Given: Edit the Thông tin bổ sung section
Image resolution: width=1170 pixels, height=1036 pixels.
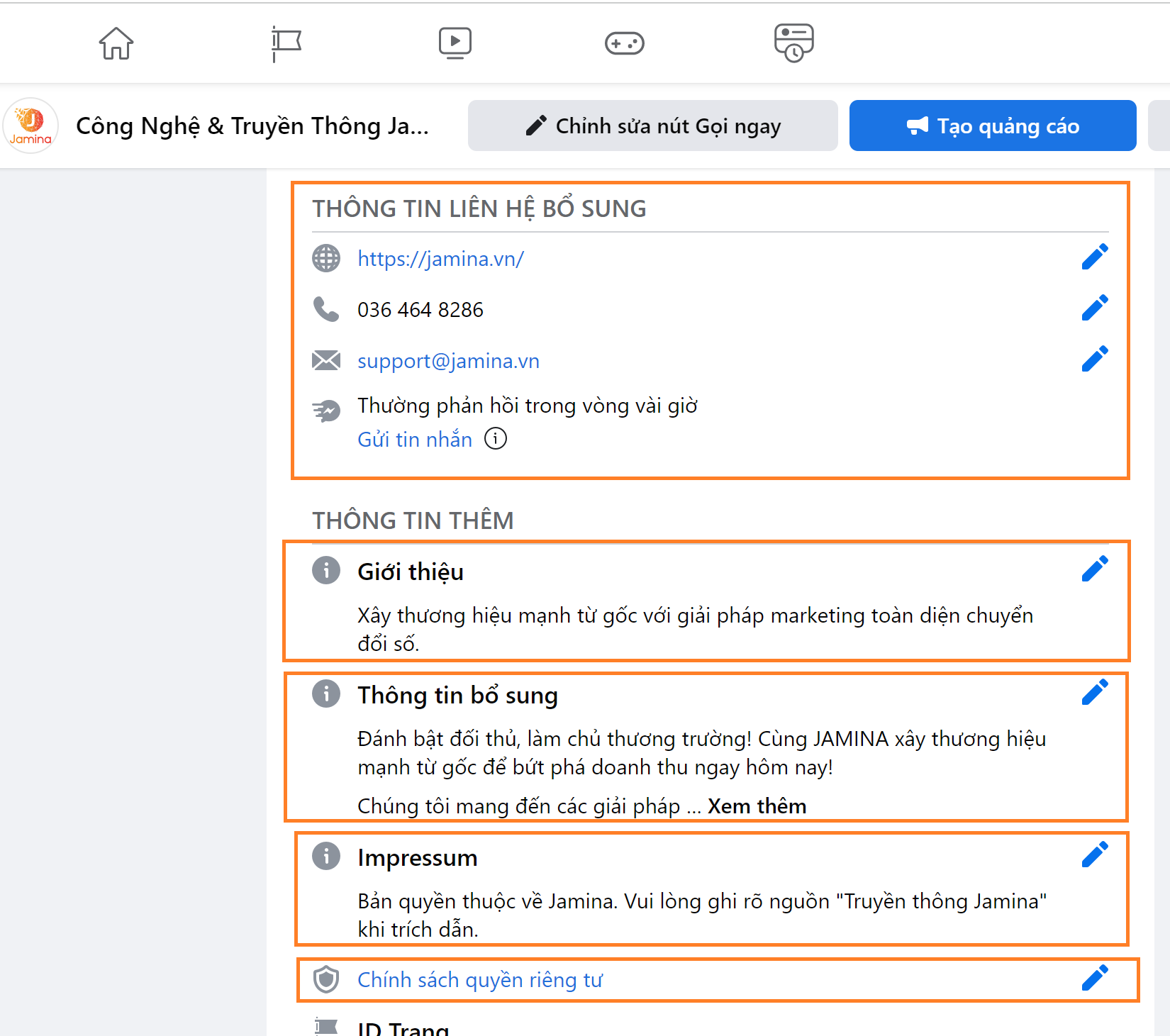Looking at the screenshot, I should pos(1094,692).
